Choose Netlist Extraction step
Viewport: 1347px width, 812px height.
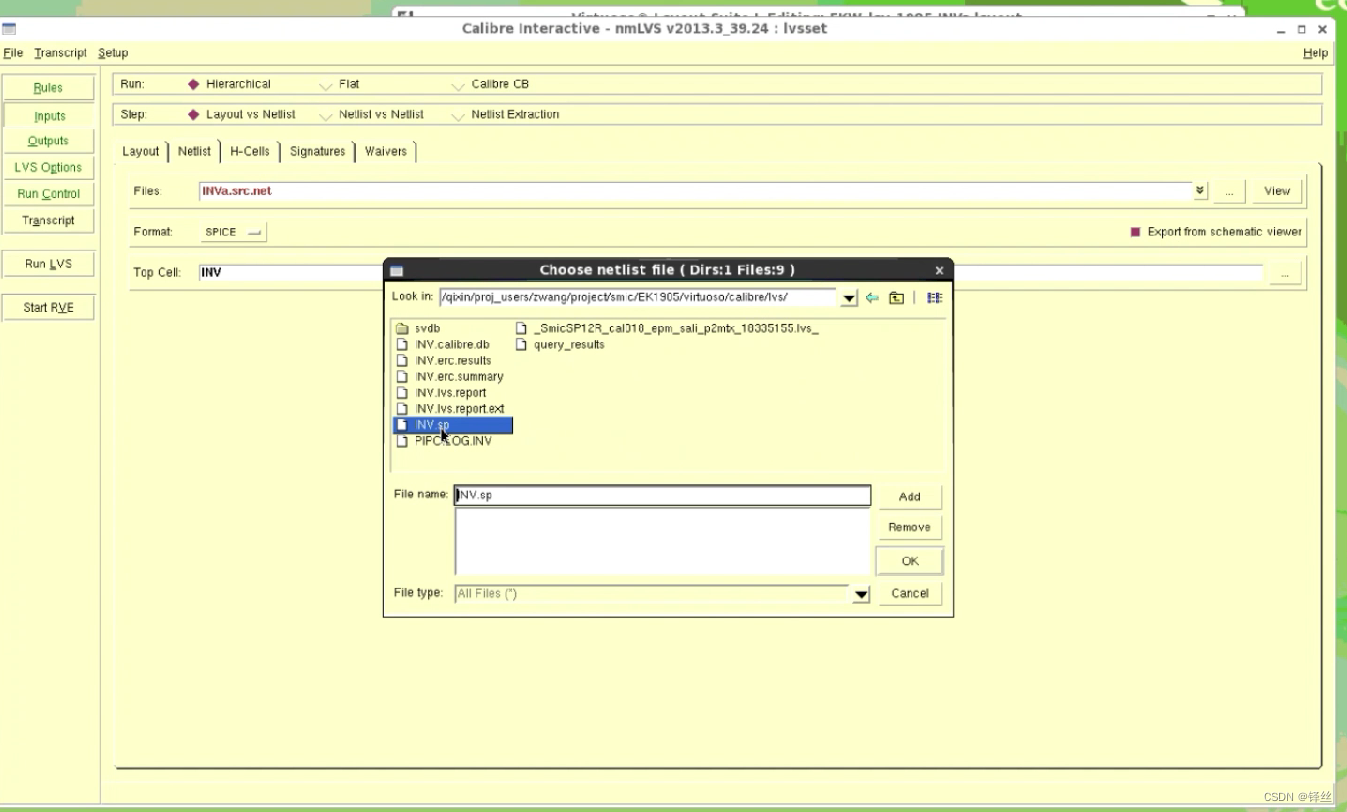(505, 114)
